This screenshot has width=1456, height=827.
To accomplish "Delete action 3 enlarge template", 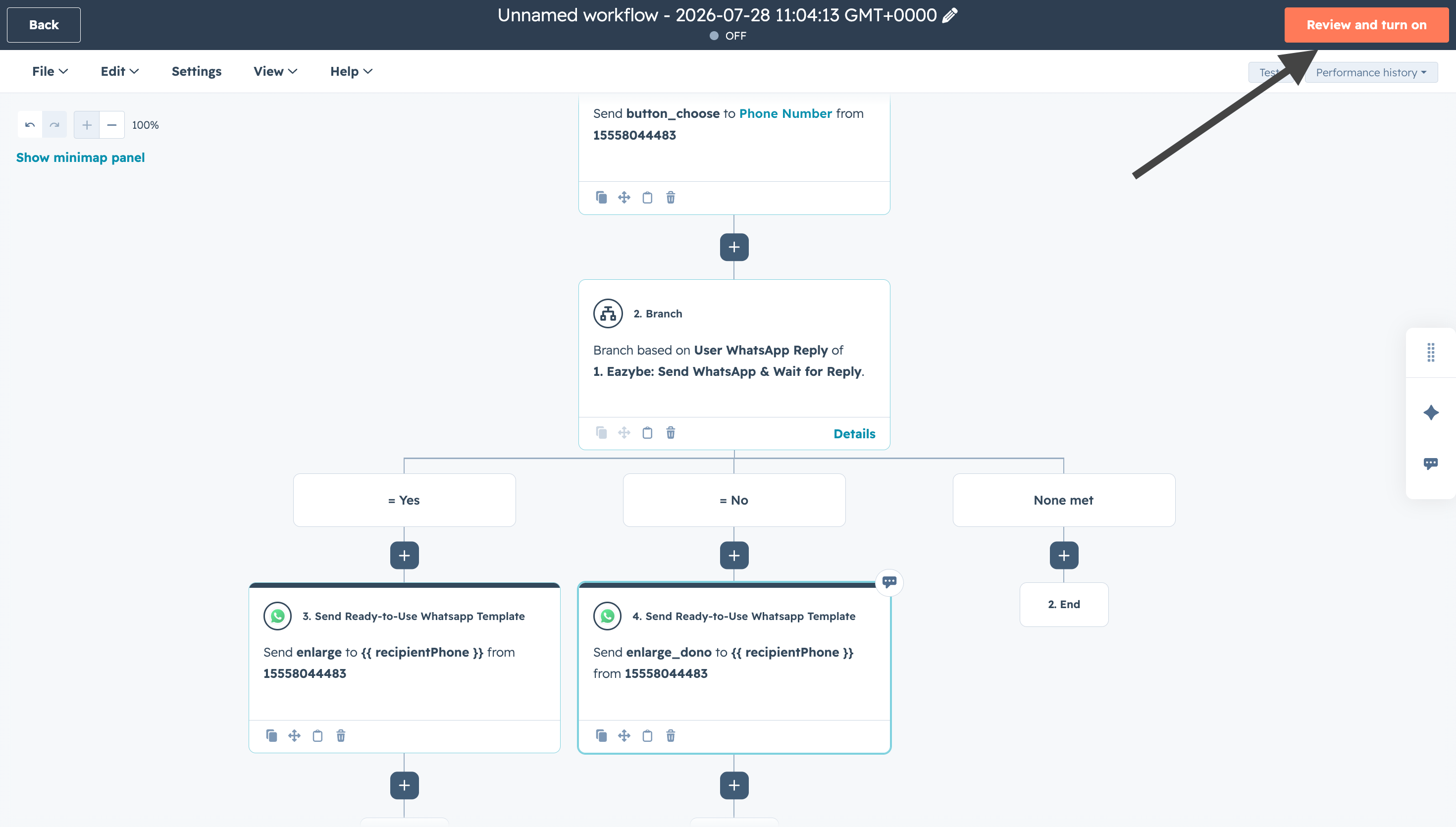I will (341, 736).
